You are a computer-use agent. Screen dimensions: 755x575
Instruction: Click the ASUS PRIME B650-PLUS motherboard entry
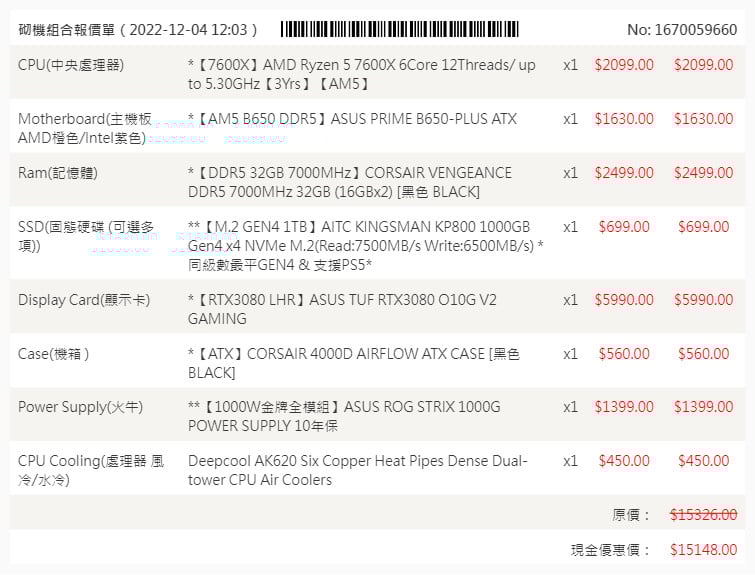pos(352,119)
